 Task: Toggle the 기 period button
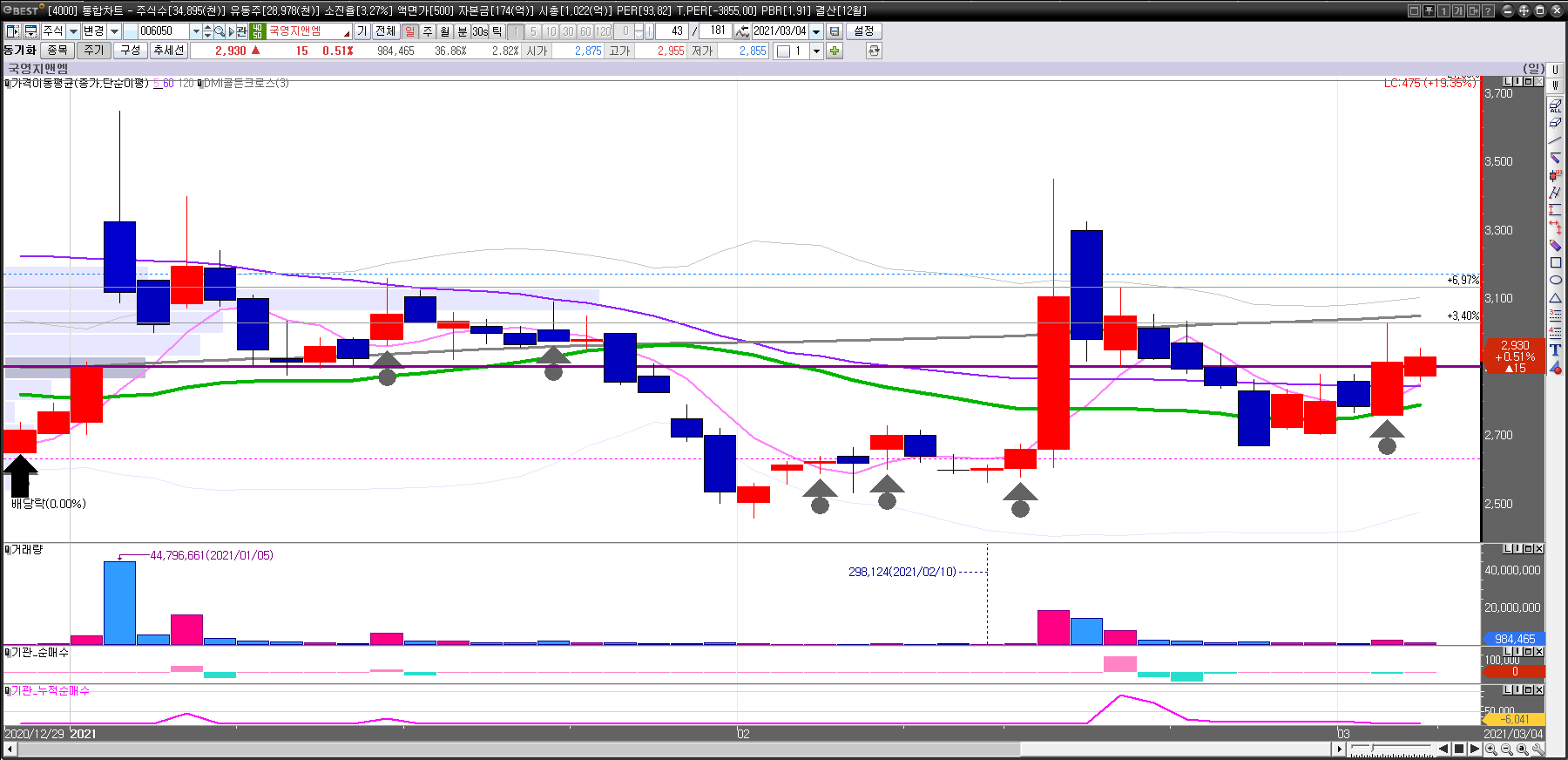(x=362, y=31)
